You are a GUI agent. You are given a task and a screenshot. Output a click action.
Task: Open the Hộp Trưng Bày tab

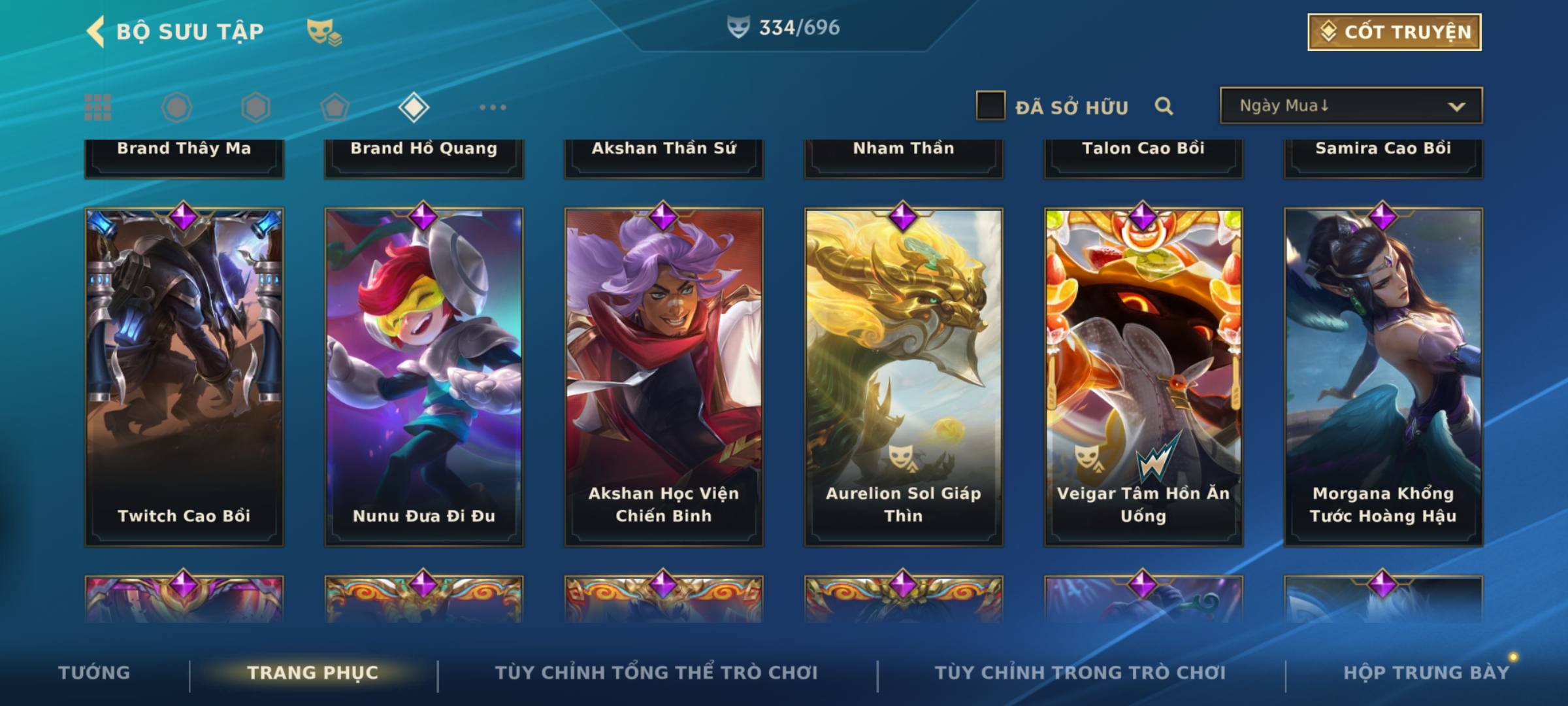(x=1426, y=672)
